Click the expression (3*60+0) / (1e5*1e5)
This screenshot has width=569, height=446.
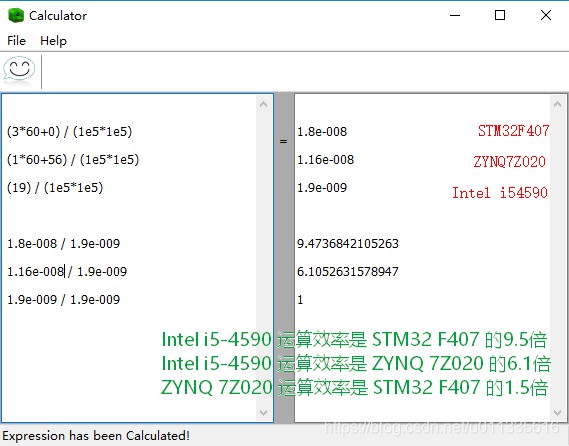pos(70,131)
